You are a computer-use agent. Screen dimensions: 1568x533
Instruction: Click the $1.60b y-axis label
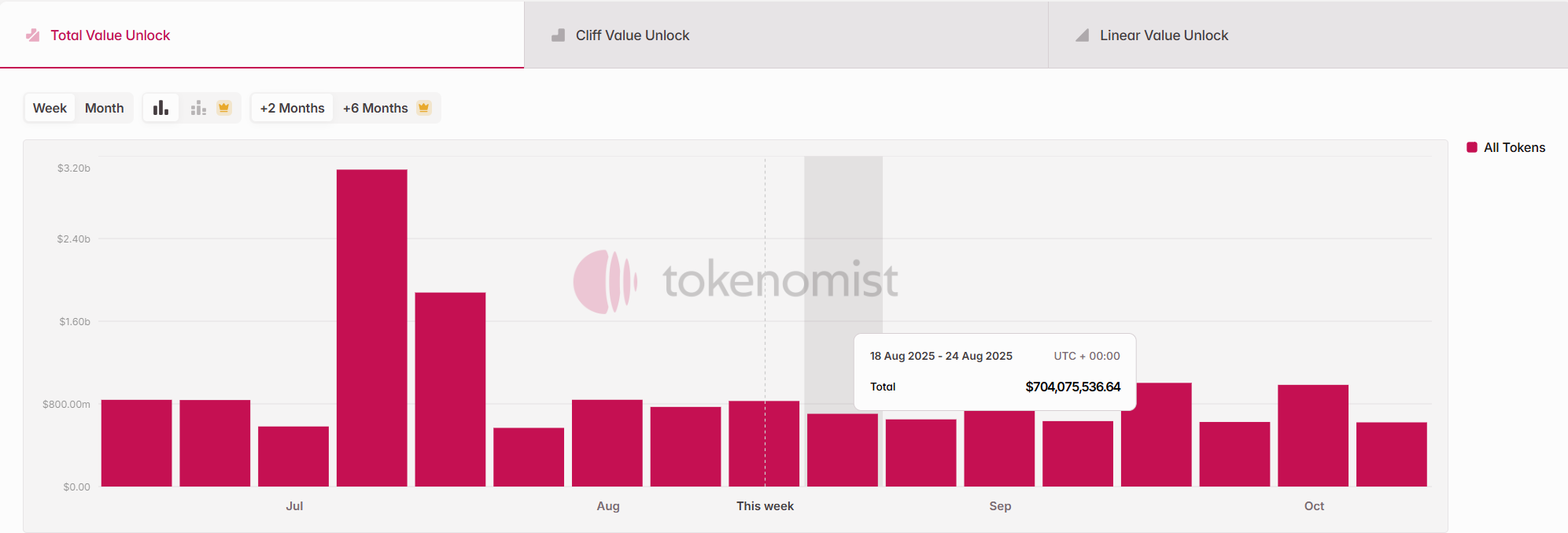75,321
